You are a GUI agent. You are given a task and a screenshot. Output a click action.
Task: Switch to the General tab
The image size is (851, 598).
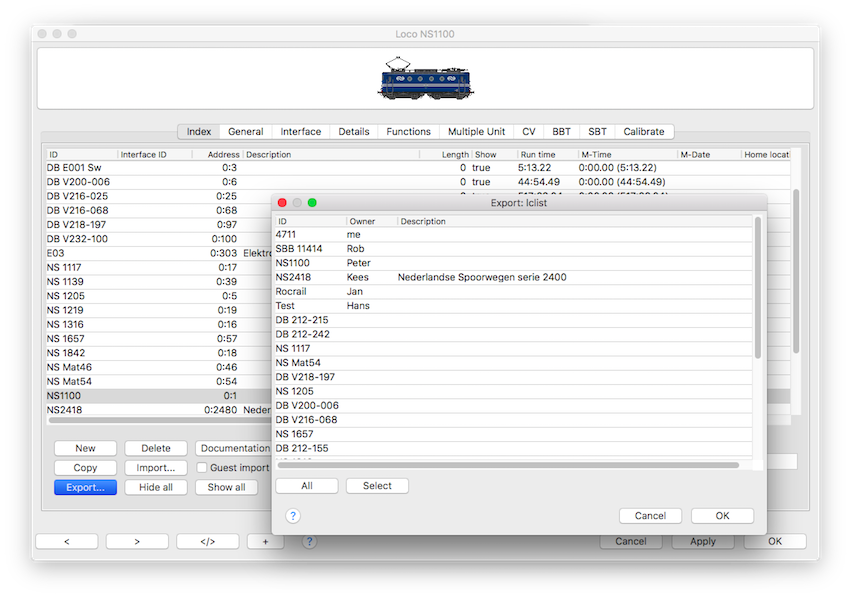[x=245, y=132]
